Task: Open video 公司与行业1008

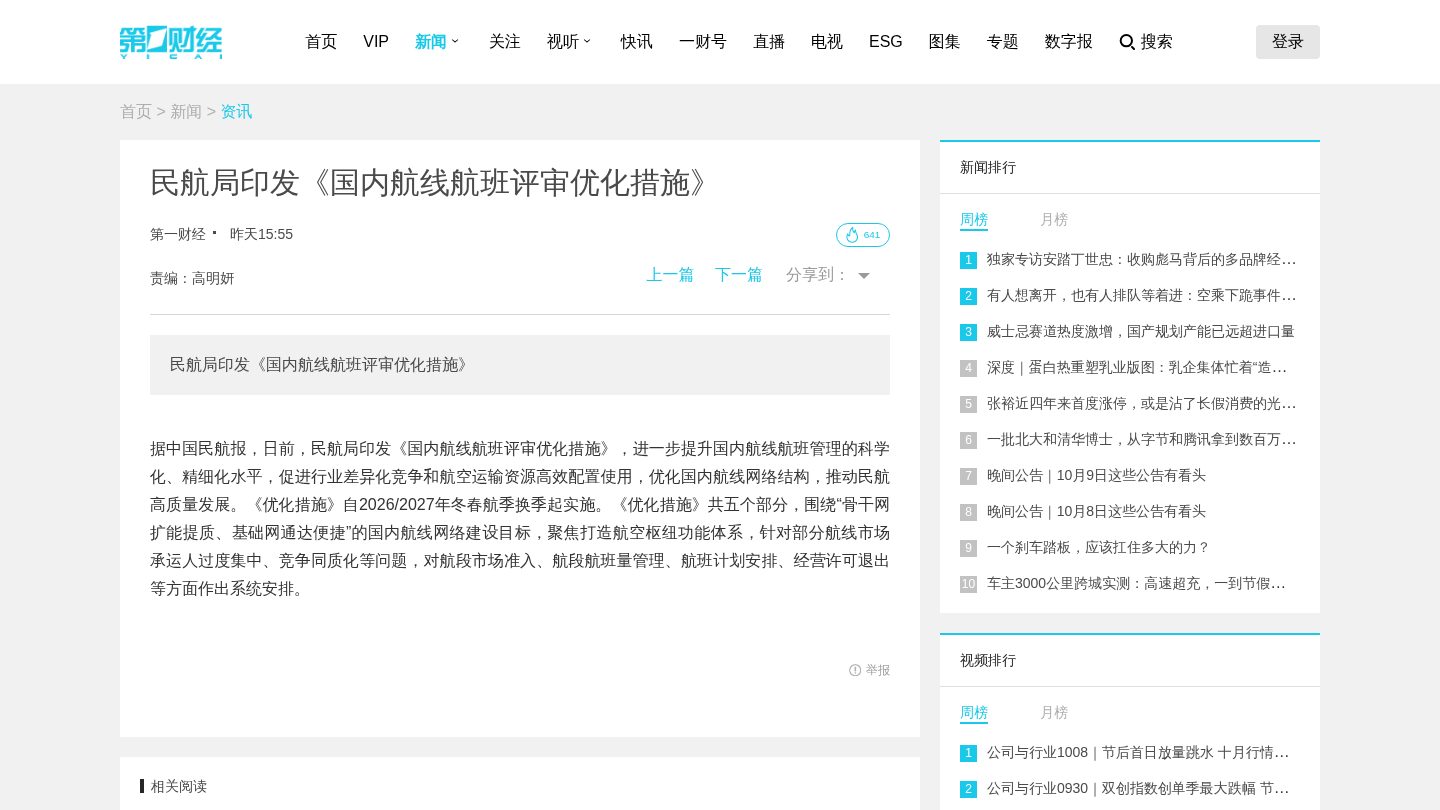Action: (1138, 753)
